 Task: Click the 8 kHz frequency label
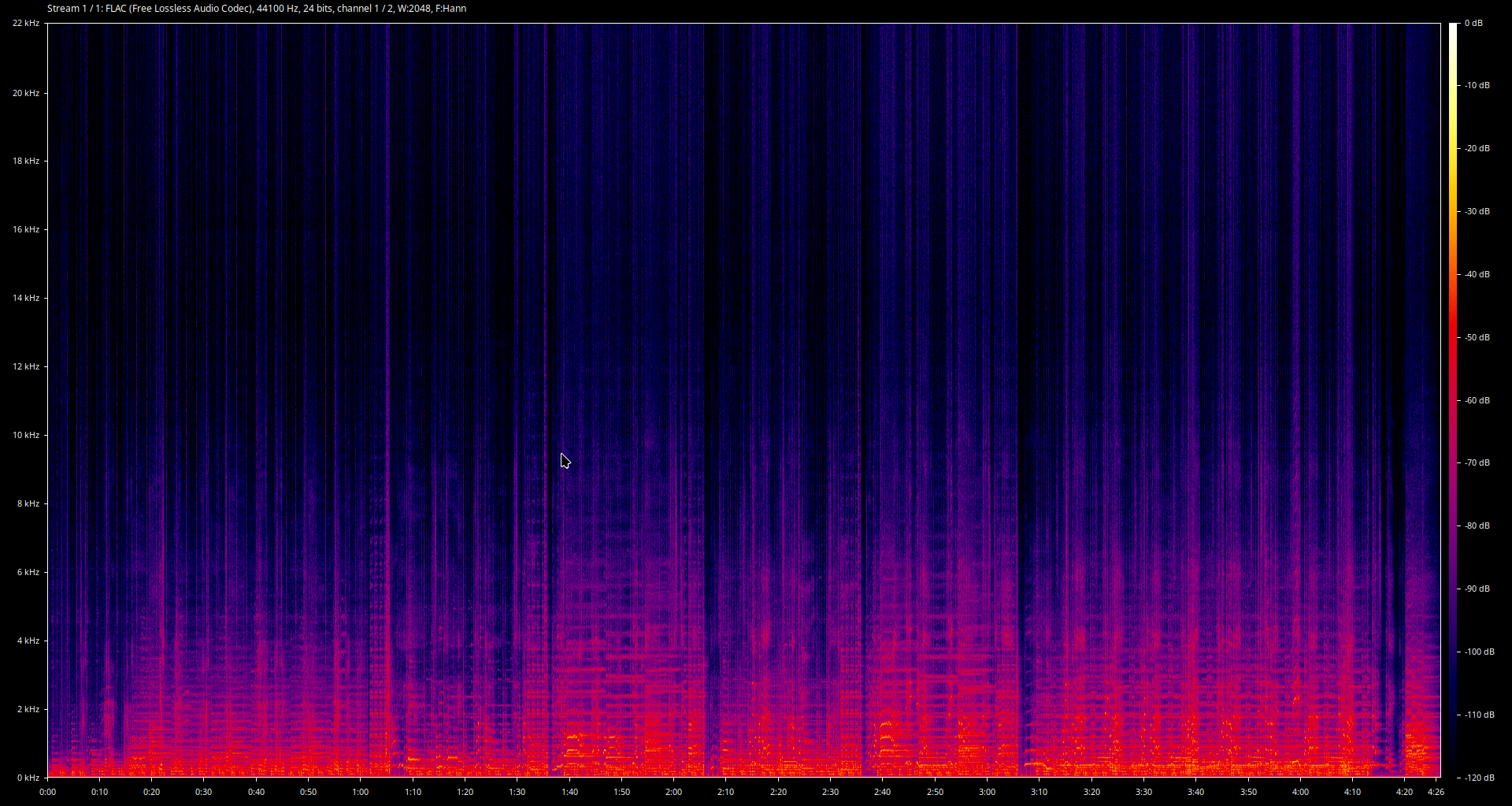28,503
